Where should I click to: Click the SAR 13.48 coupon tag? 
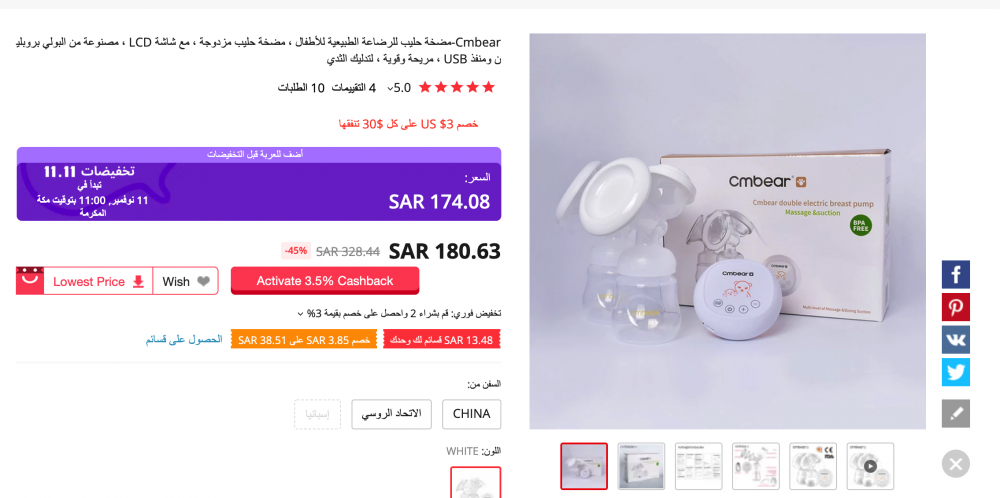pos(441,340)
